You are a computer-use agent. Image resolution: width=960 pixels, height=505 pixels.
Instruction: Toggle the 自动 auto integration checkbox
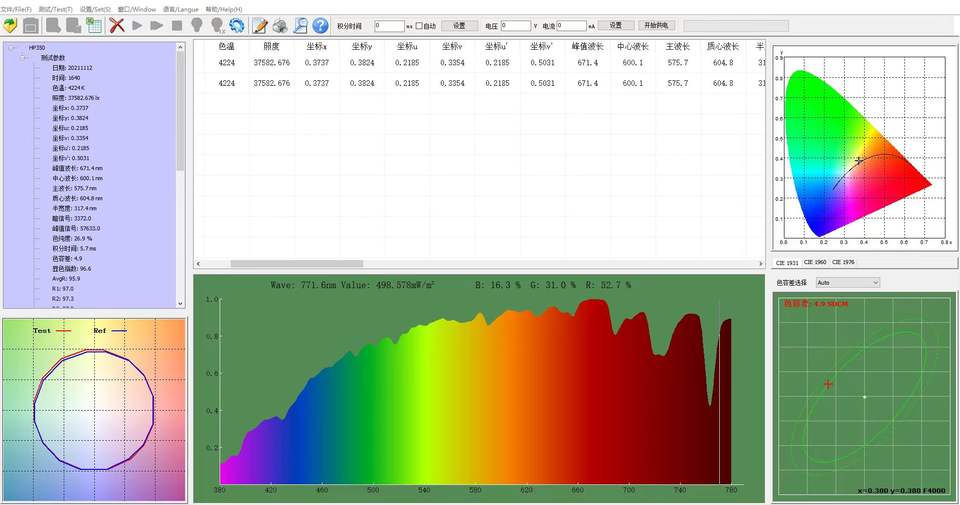click(x=419, y=26)
